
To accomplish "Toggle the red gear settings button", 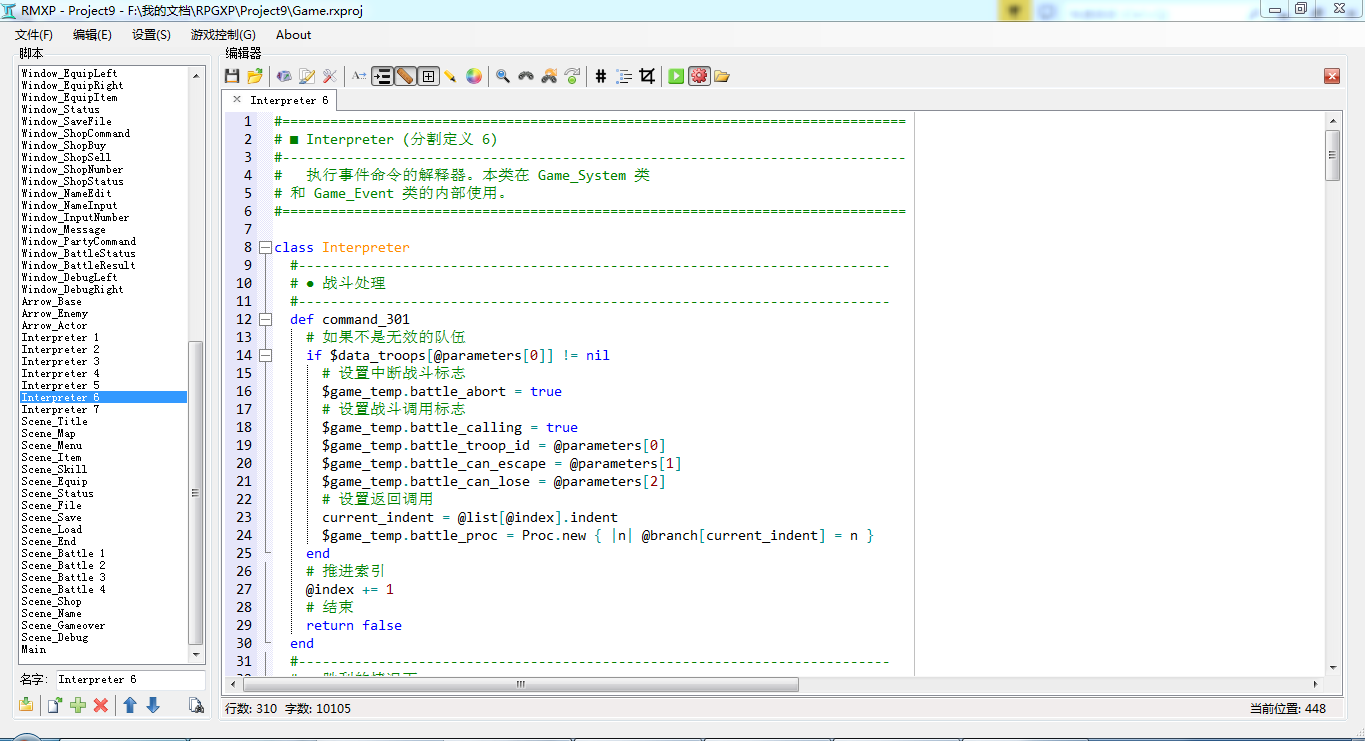I will [699, 76].
